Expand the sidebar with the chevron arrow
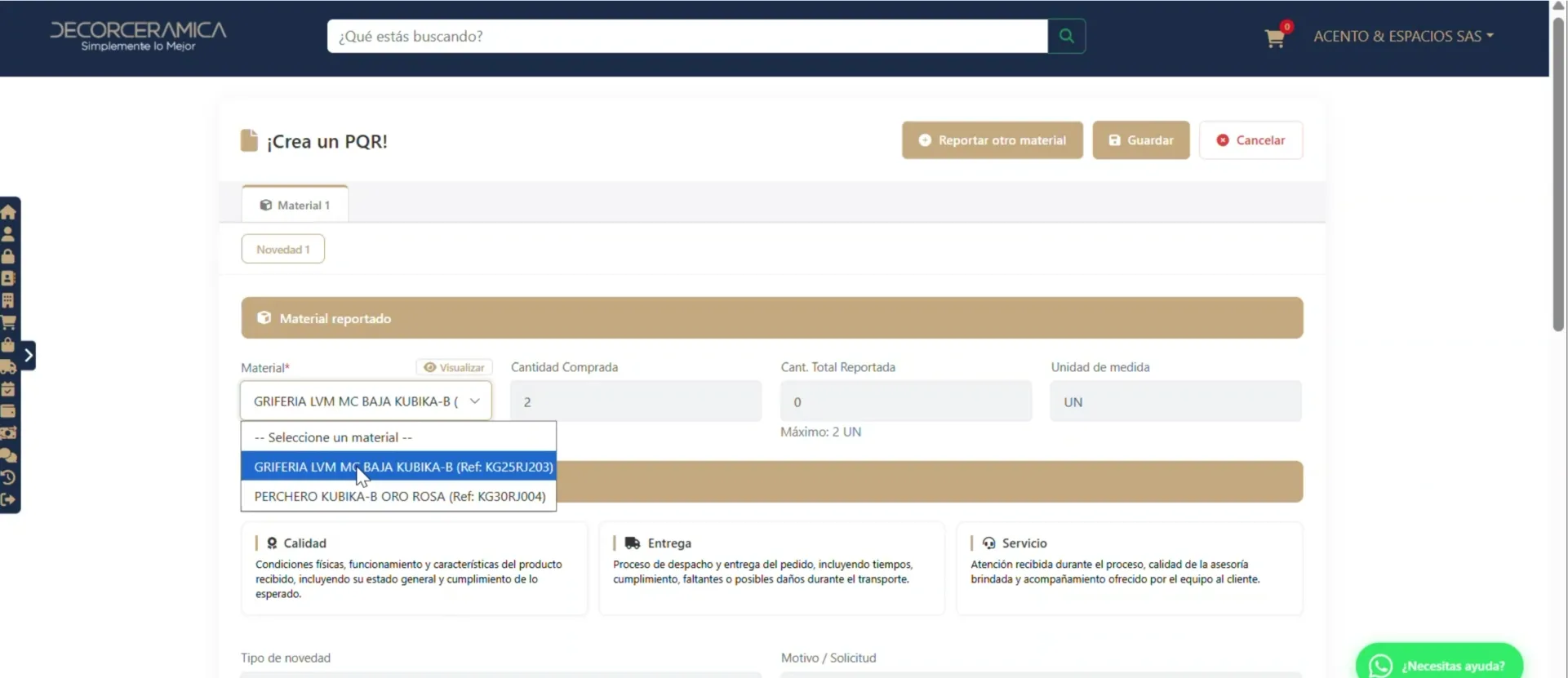 tap(29, 355)
